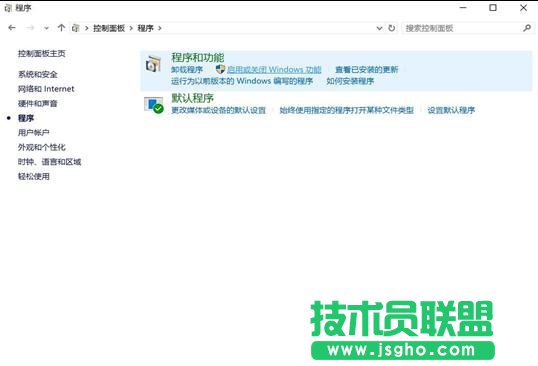Open 用户帐户 category
The width and height of the screenshot is (538, 366).
(x=34, y=133)
